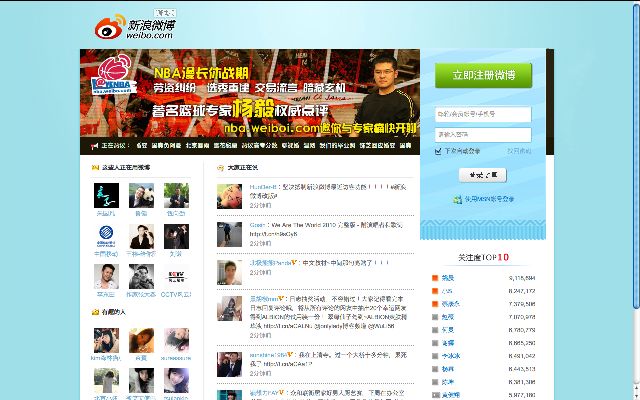Select the last topic in the black bar
The width and height of the screenshot is (640, 400).
click(x=405, y=146)
